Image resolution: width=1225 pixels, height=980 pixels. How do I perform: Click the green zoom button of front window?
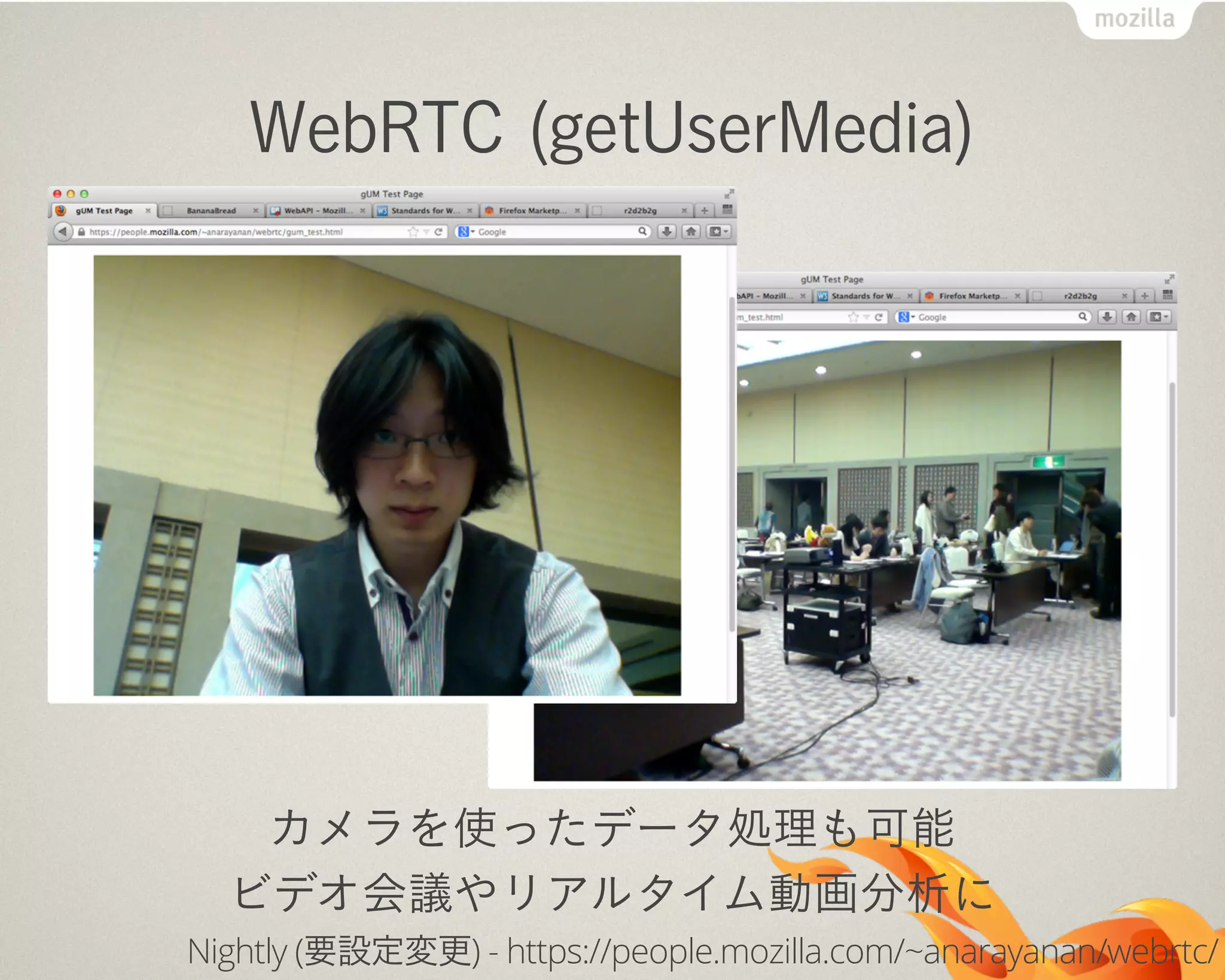tap(84, 194)
